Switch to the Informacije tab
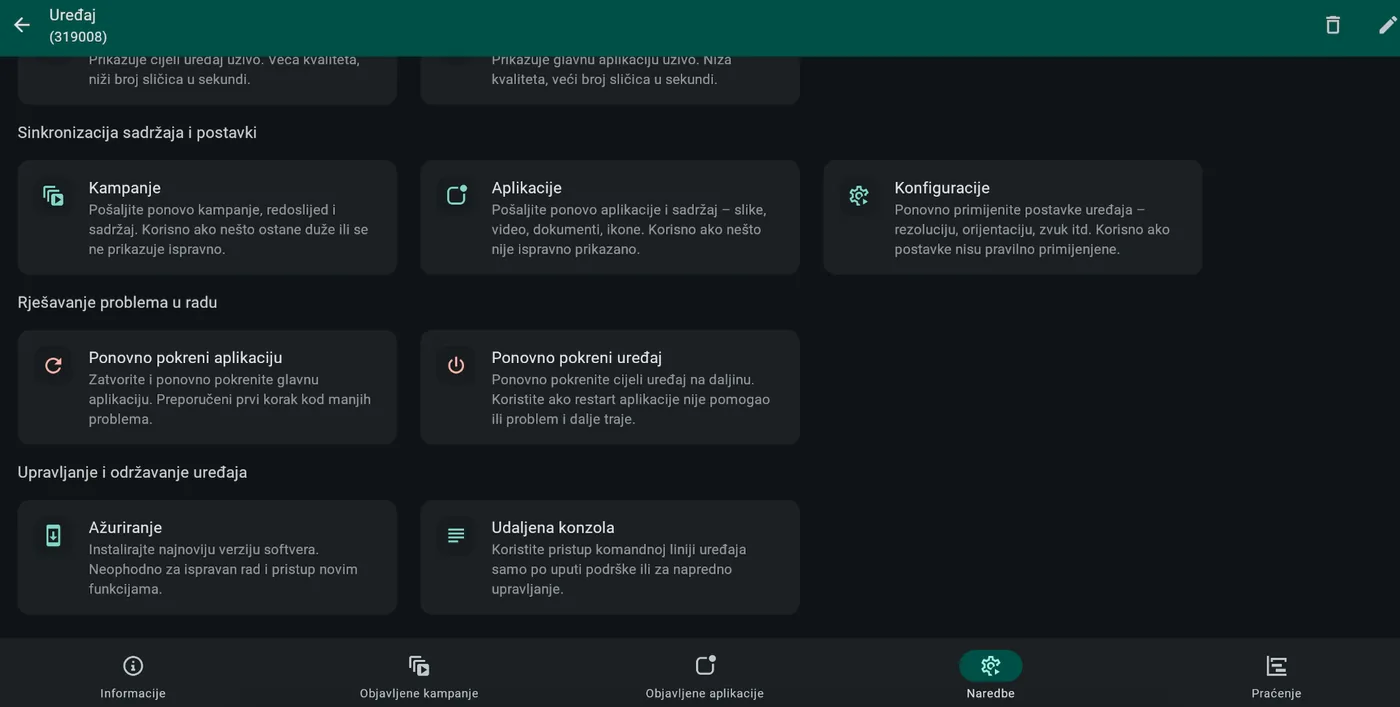This screenshot has height=707, width=1400. tap(133, 675)
